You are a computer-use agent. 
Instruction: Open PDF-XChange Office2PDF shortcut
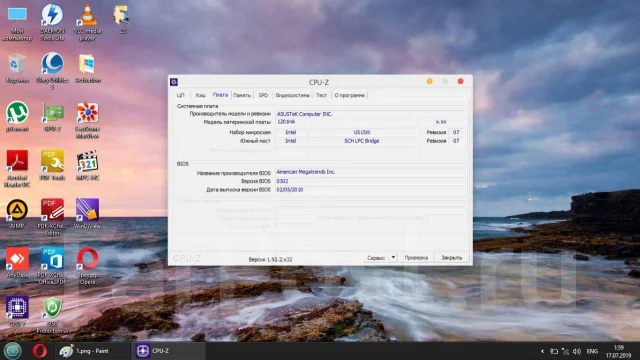[x=52, y=266]
